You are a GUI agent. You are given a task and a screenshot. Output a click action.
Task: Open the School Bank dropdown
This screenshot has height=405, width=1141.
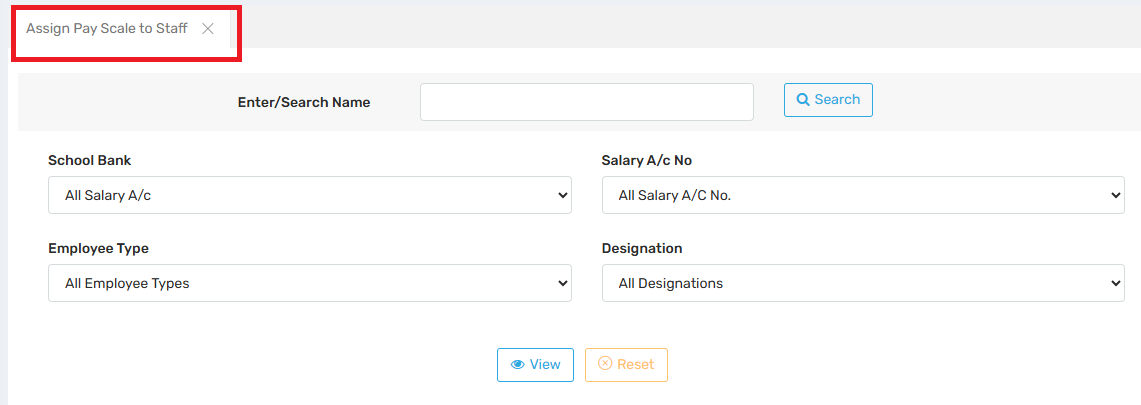click(x=309, y=196)
